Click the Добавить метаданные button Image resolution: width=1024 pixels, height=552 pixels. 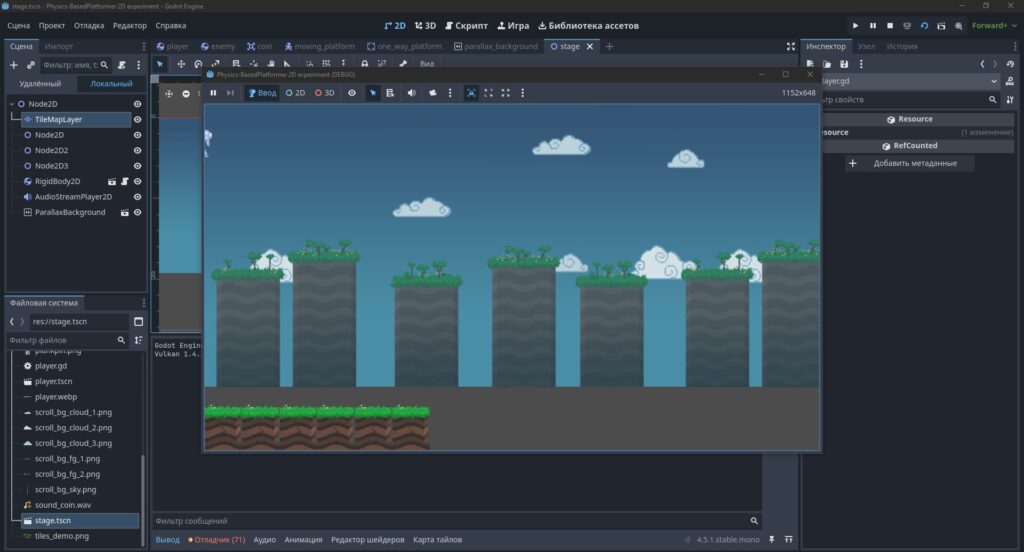coord(910,163)
